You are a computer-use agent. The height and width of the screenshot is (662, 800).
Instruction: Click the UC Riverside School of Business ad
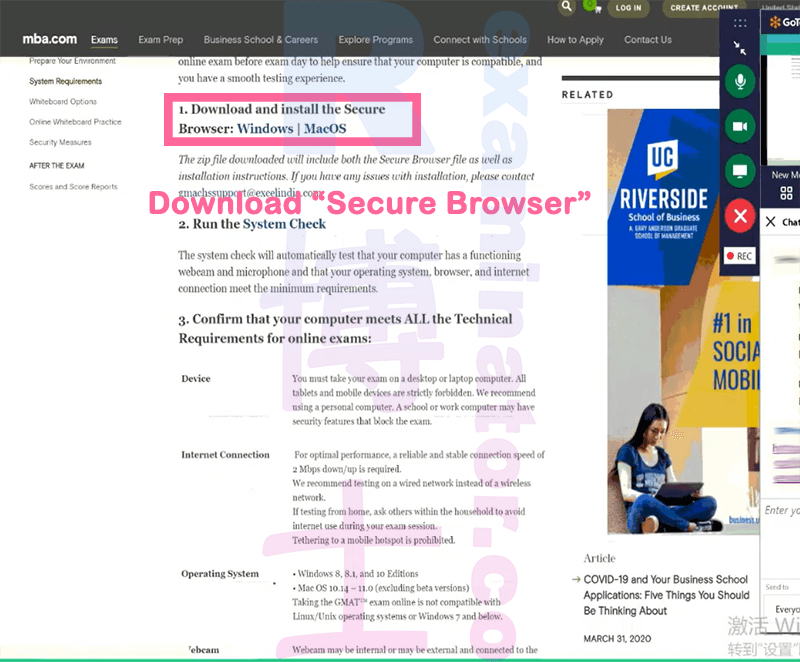(x=683, y=321)
